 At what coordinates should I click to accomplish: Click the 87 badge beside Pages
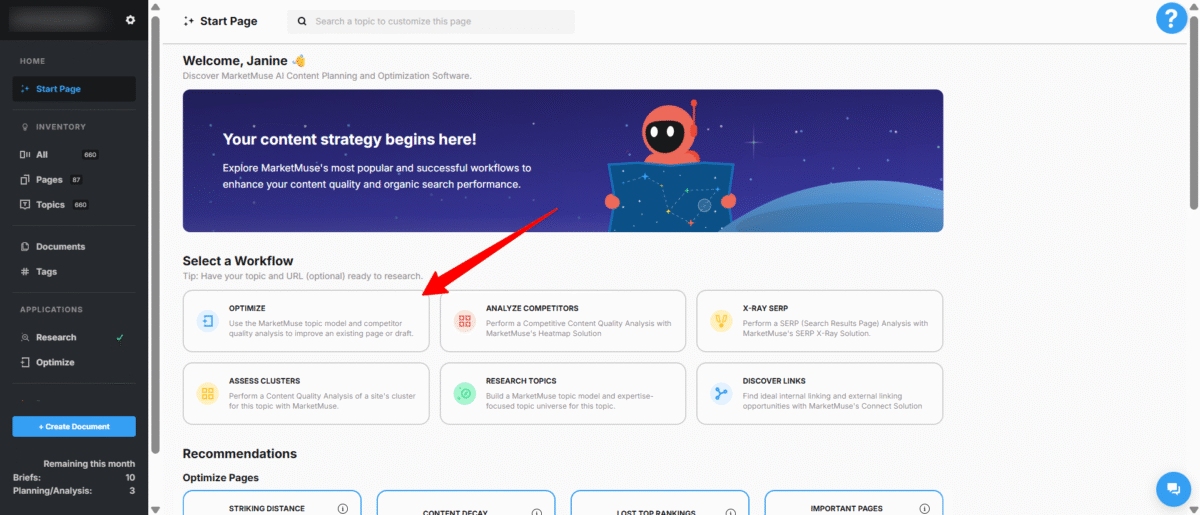click(x=76, y=180)
